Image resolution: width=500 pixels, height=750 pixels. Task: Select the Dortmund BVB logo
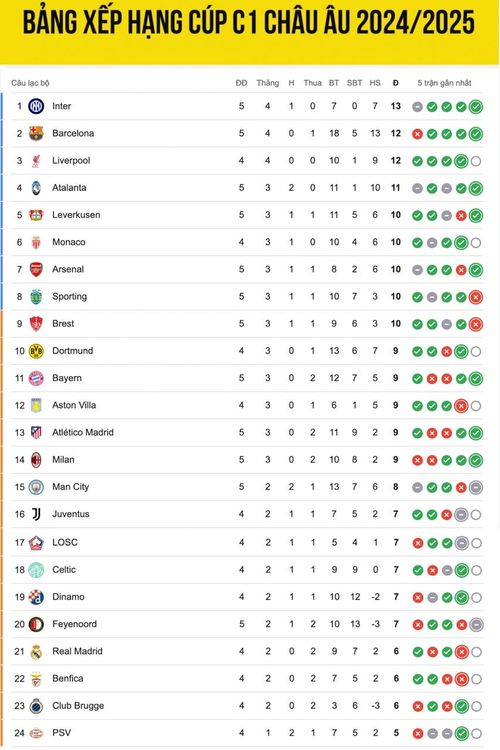(36, 351)
